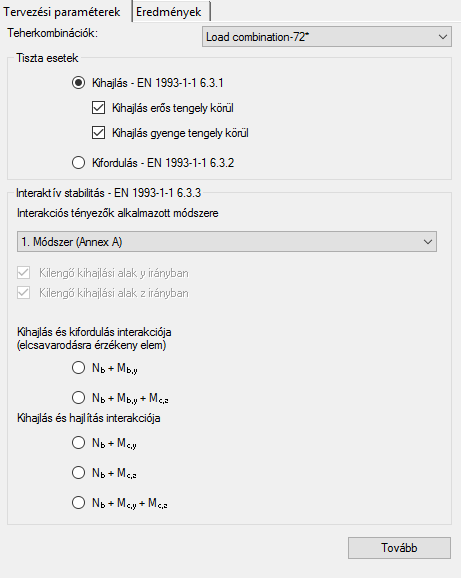Click the Tovább button
Image resolution: width=461 pixels, height=578 pixels.
click(x=399, y=548)
